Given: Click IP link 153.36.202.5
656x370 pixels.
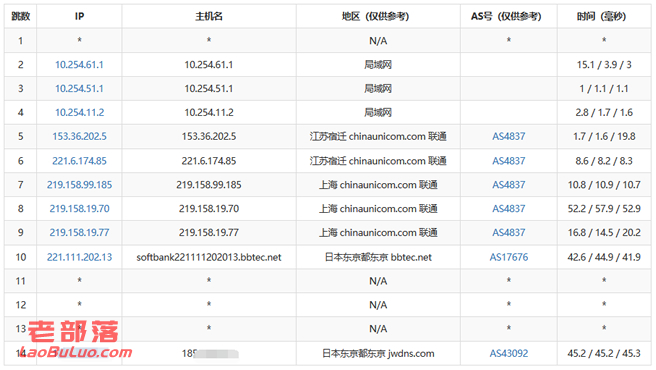Looking at the screenshot, I should point(79,136).
